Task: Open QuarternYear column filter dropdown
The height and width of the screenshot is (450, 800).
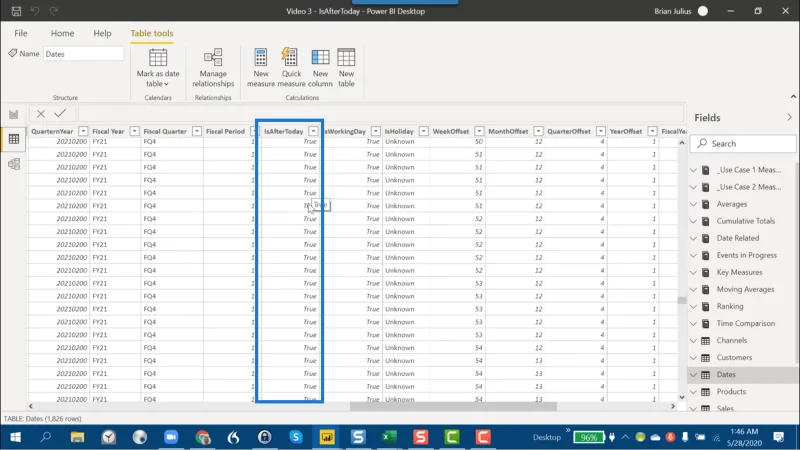Action: point(83,131)
